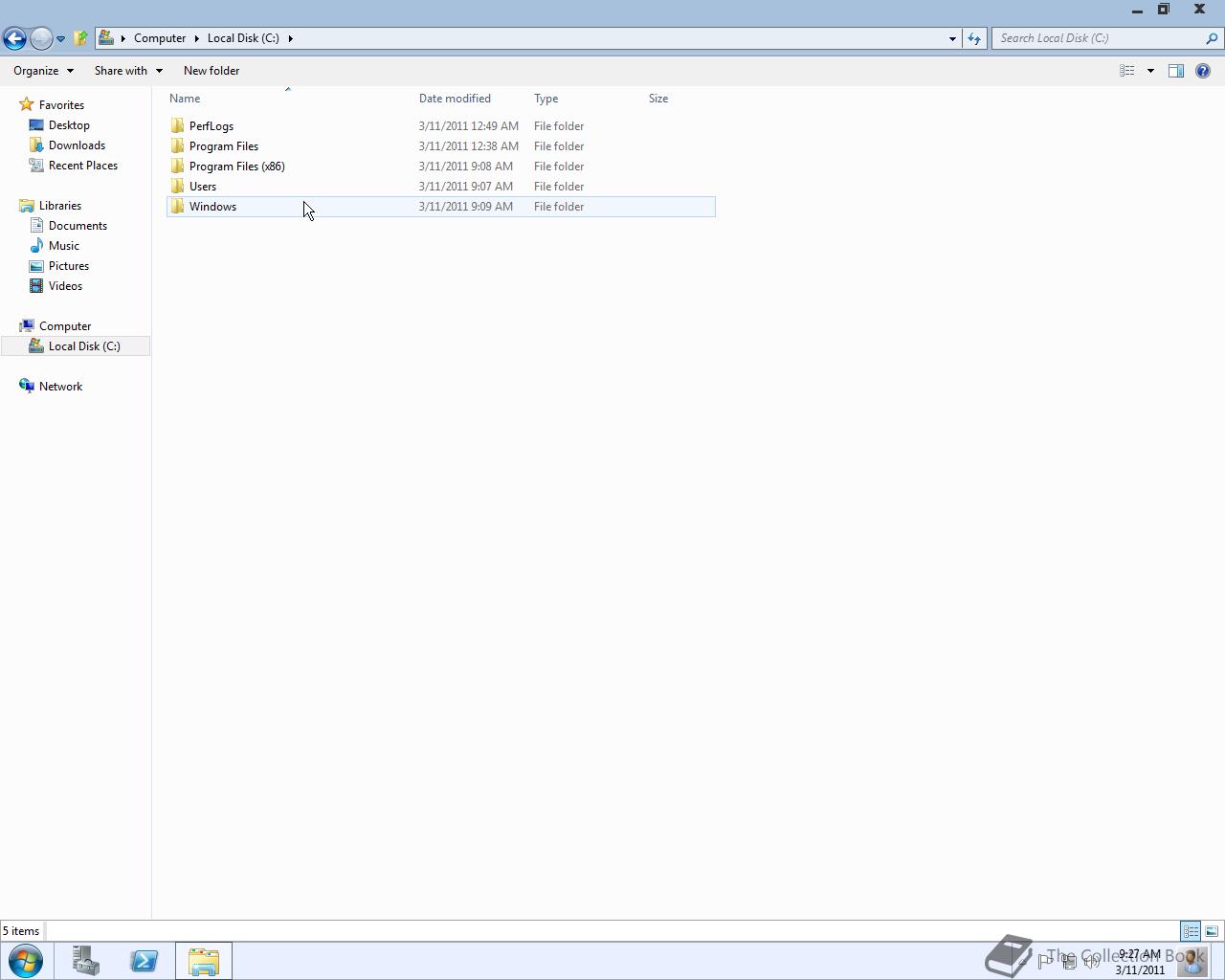Launch Windows PowerShell from taskbar
The width and height of the screenshot is (1225, 980).
145,961
